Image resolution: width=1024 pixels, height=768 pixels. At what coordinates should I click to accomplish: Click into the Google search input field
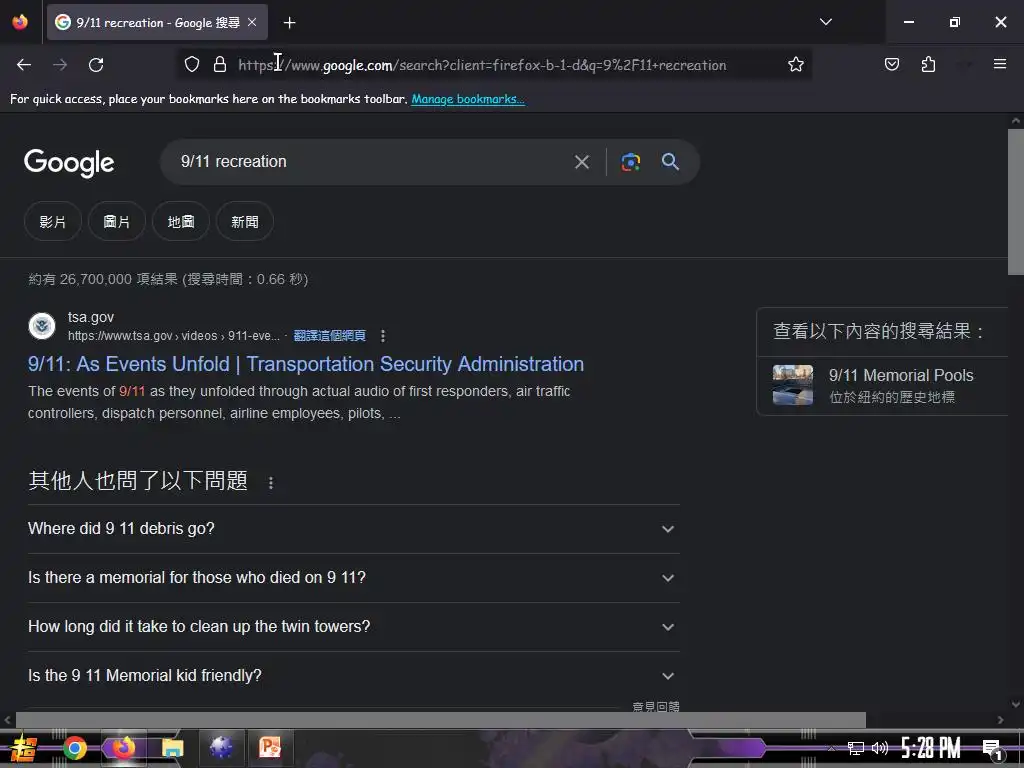[x=372, y=162]
